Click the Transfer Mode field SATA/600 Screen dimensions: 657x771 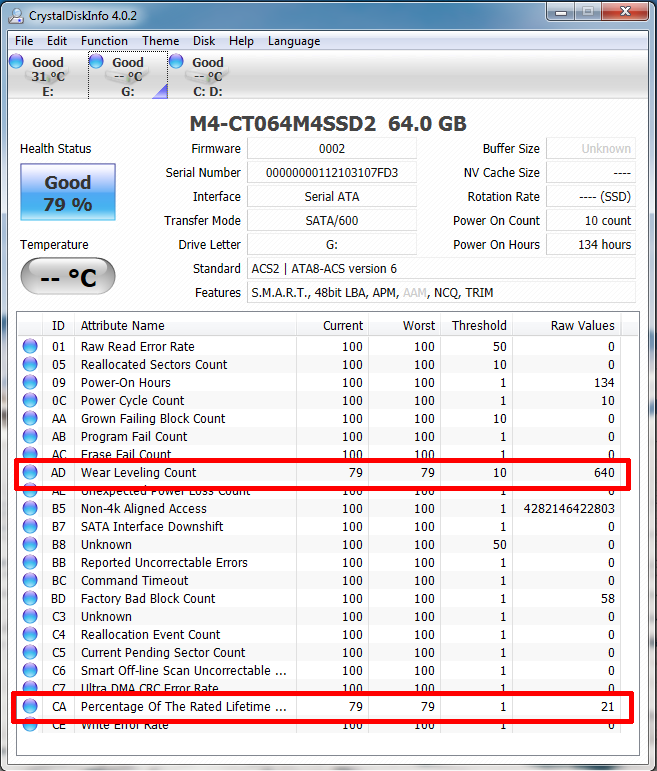click(x=332, y=221)
